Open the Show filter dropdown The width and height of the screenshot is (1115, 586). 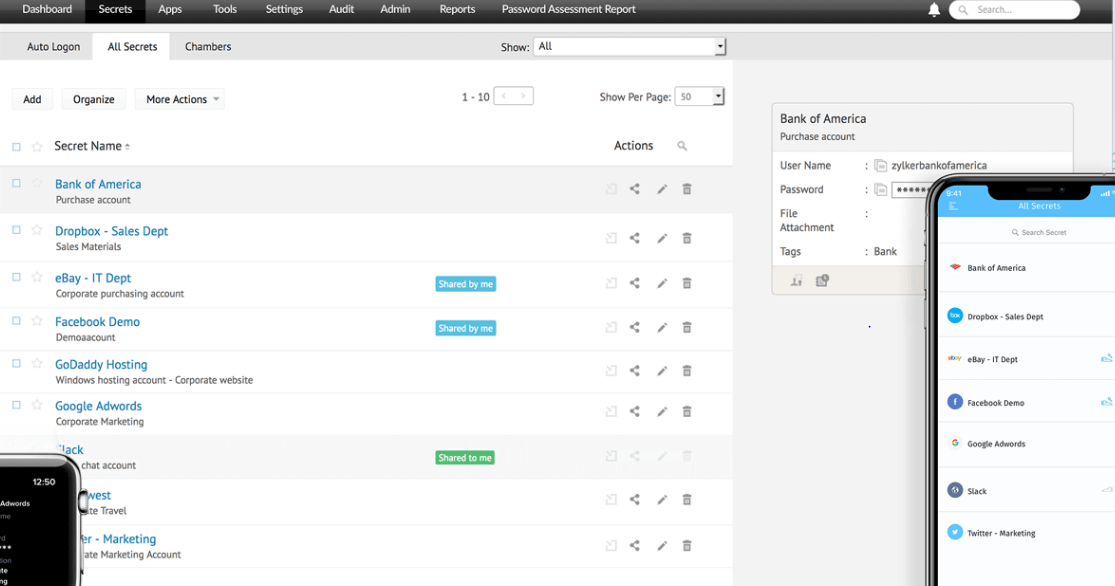tap(629, 47)
